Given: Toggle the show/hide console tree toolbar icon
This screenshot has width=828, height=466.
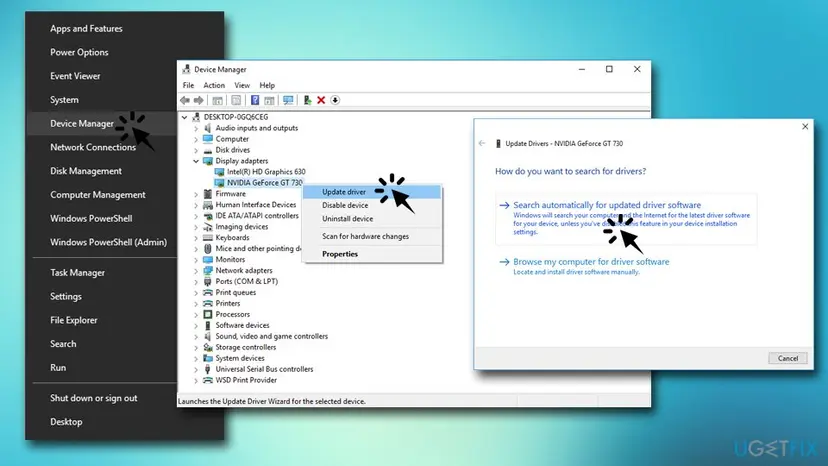Looking at the screenshot, I should (x=217, y=100).
